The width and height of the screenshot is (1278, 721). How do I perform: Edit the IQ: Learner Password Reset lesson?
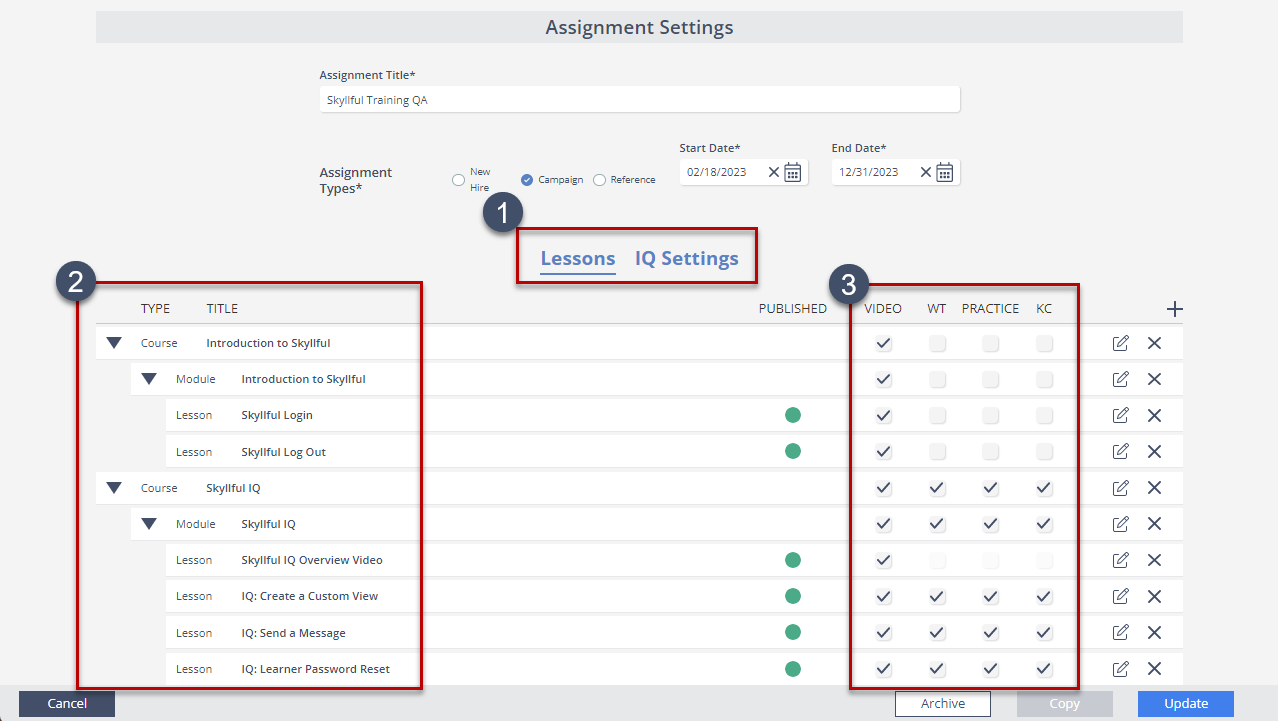coord(1120,668)
